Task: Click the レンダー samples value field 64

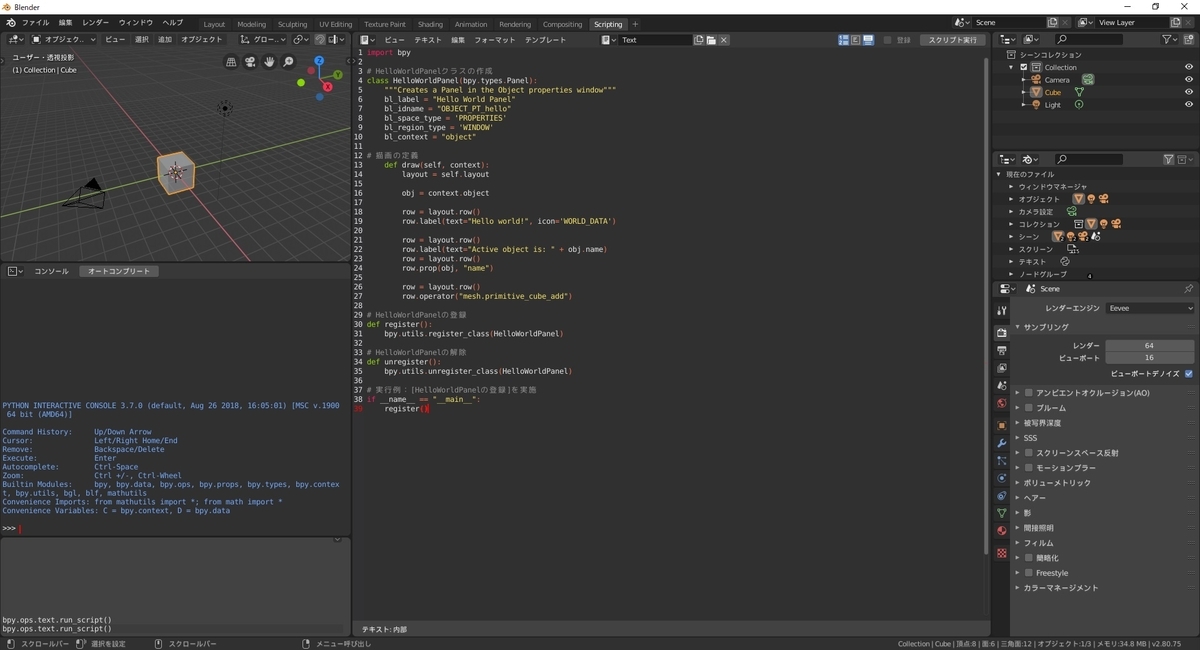Action: 1149,345
